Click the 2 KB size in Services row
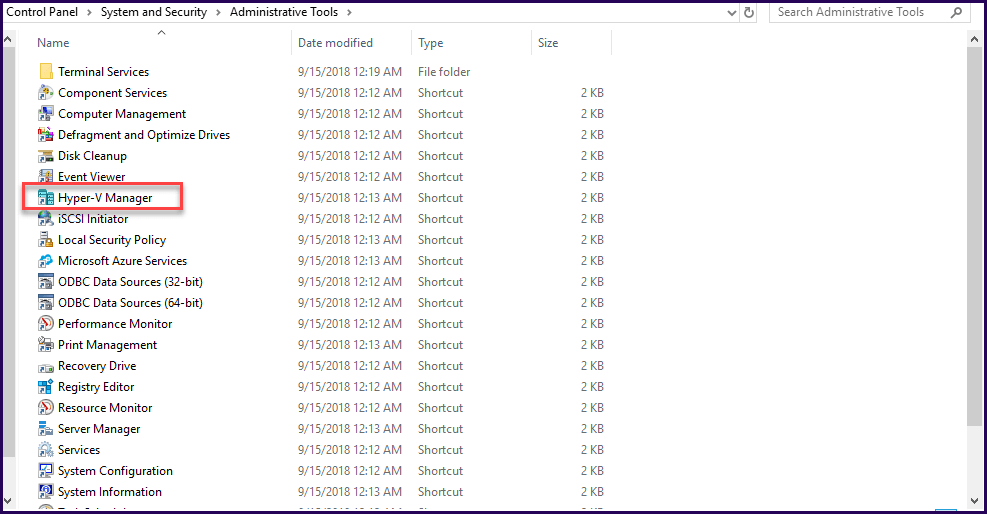Image resolution: width=987 pixels, height=514 pixels. coord(592,450)
